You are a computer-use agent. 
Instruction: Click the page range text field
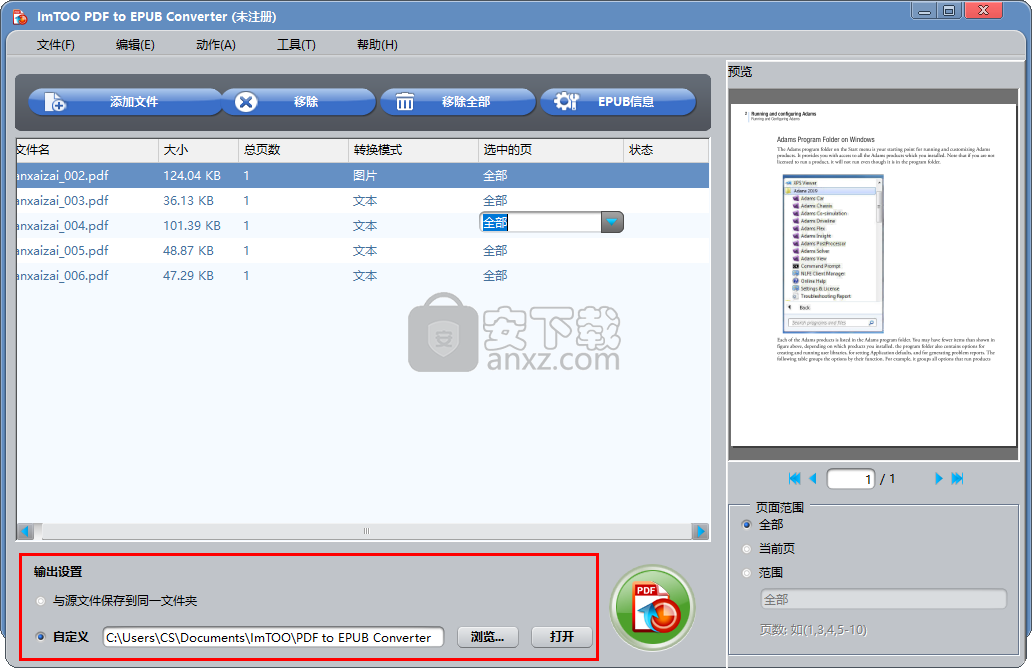pyautogui.click(x=883, y=600)
